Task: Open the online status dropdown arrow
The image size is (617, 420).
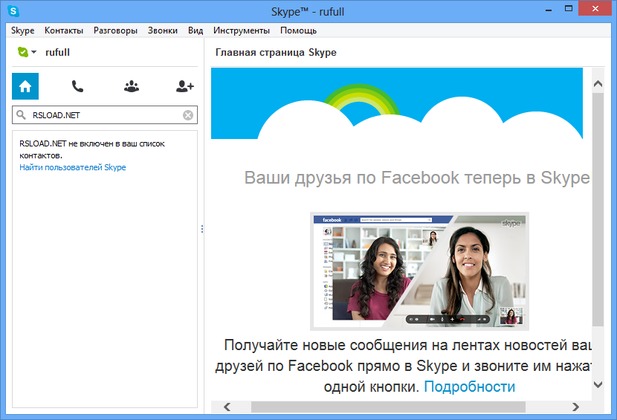Action: click(34, 52)
